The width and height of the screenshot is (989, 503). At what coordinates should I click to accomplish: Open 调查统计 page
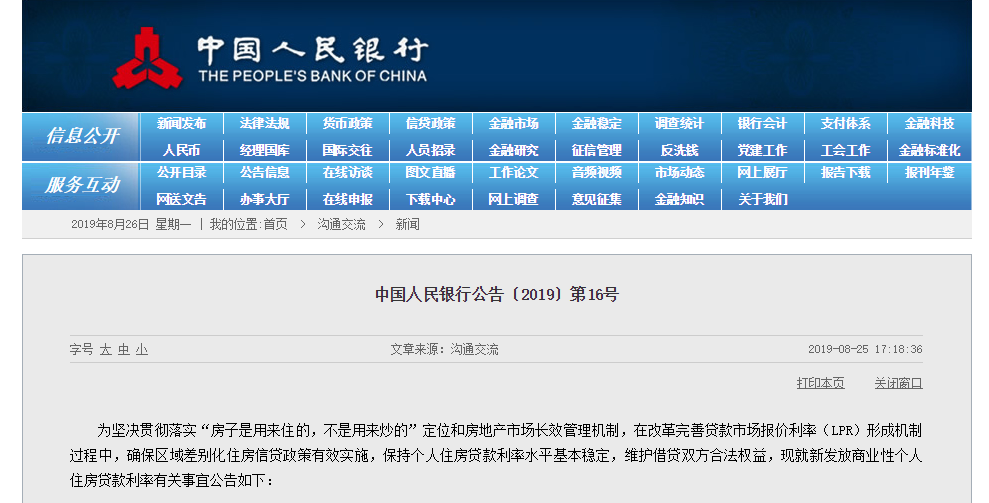679,124
